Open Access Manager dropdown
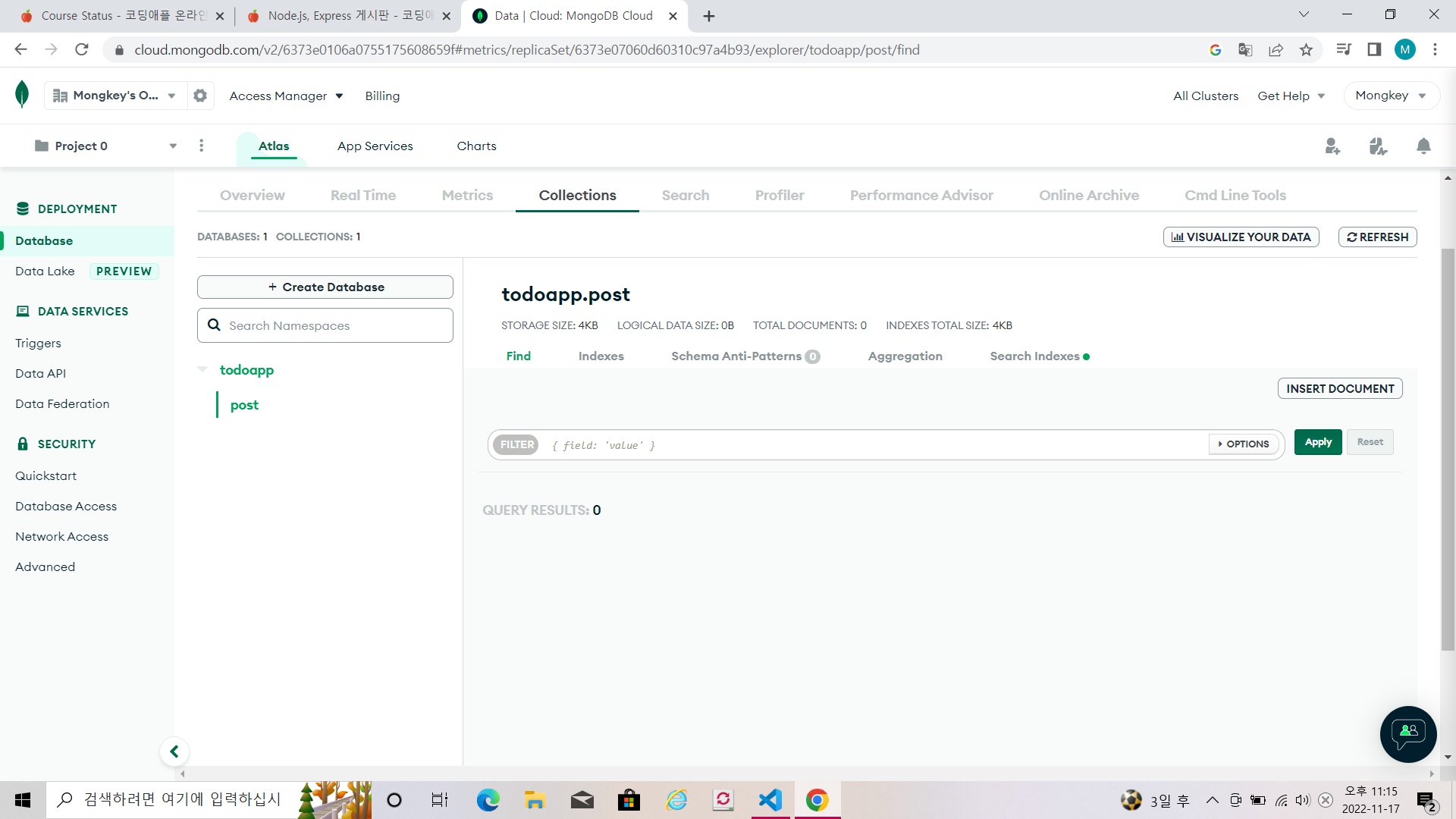The image size is (1456, 819). pos(286,96)
